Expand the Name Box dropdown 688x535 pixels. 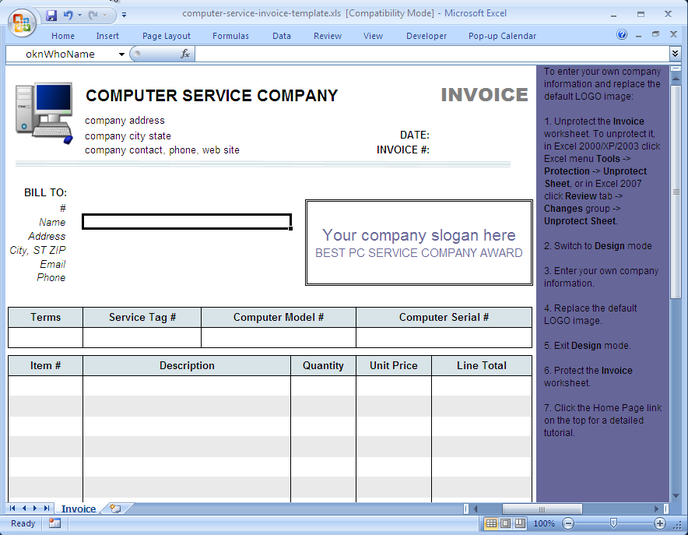(122, 54)
